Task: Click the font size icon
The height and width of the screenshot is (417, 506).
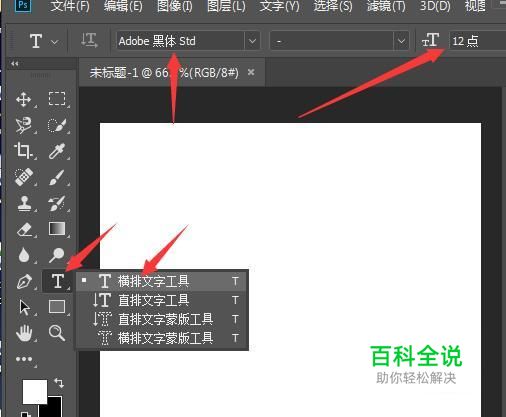Action: [430, 40]
